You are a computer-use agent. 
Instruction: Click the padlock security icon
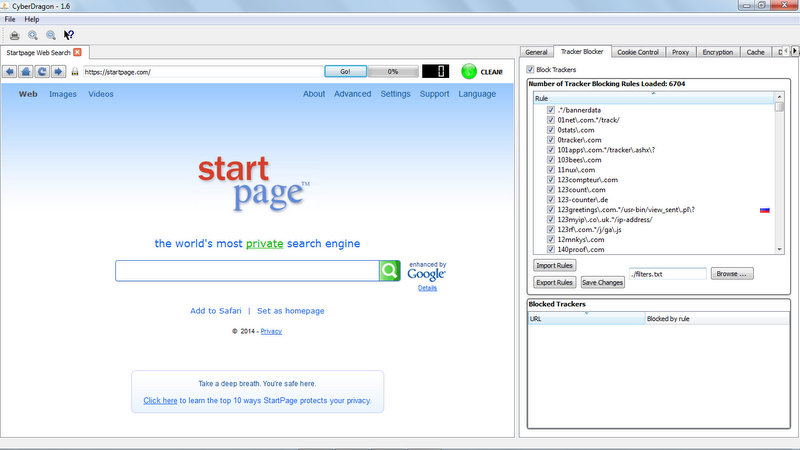click(75, 72)
